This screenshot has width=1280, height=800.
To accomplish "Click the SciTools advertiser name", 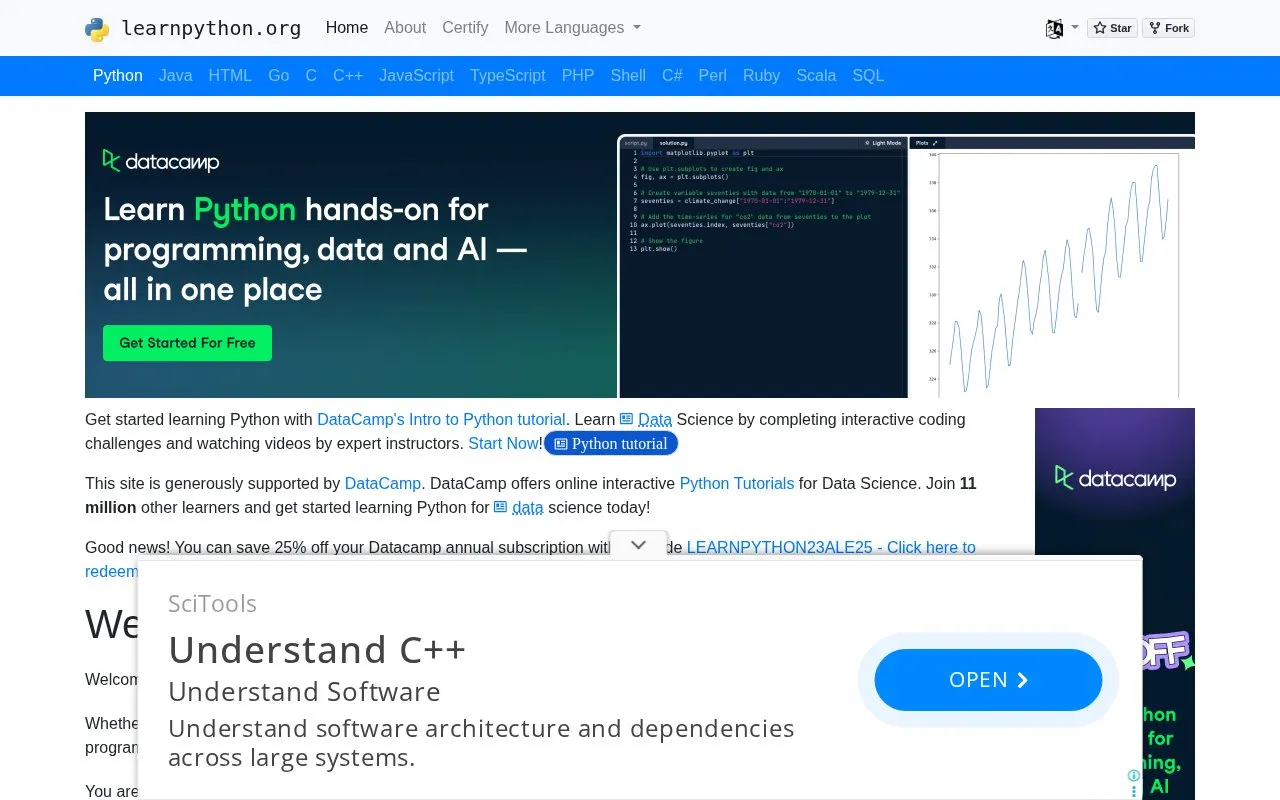I will pos(213,604).
